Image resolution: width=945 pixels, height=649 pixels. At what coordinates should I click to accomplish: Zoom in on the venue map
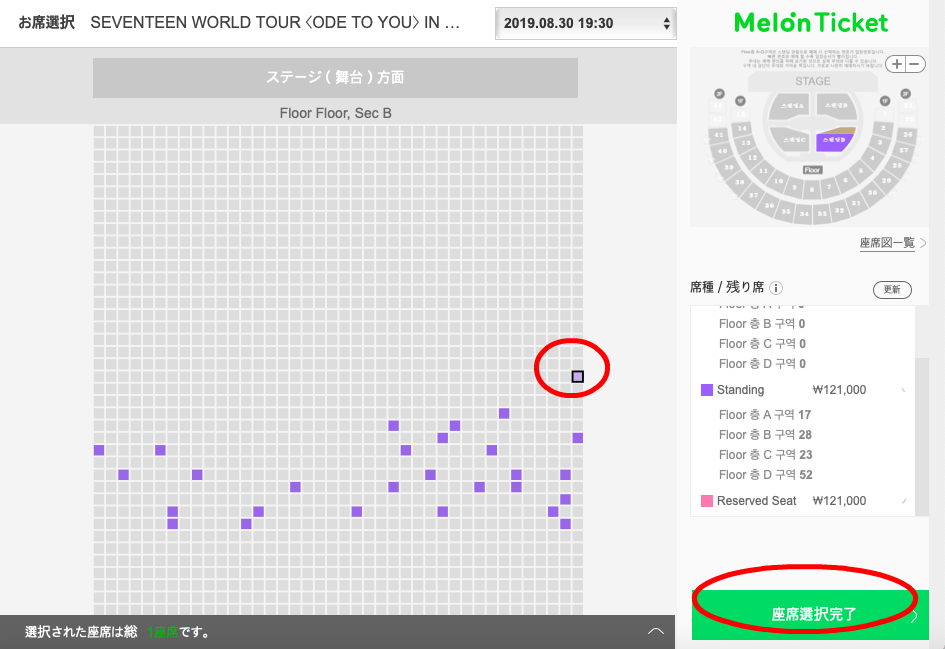(x=898, y=64)
